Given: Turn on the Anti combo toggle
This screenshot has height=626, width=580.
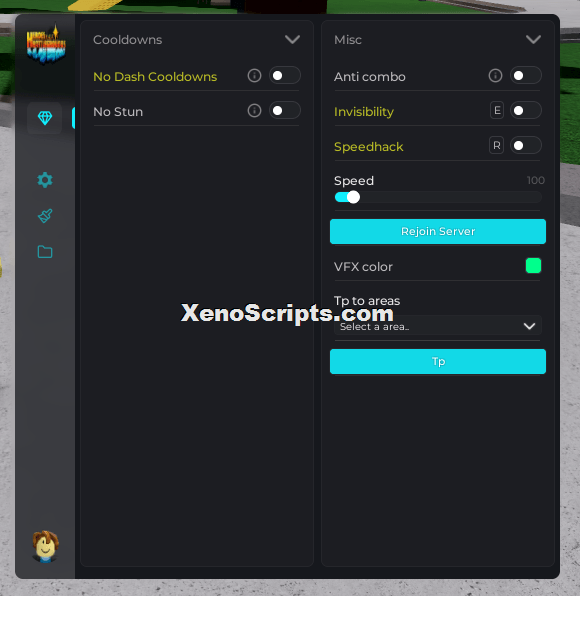Looking at the screenshot, I should pyautogui.click(x=526, y=75).
